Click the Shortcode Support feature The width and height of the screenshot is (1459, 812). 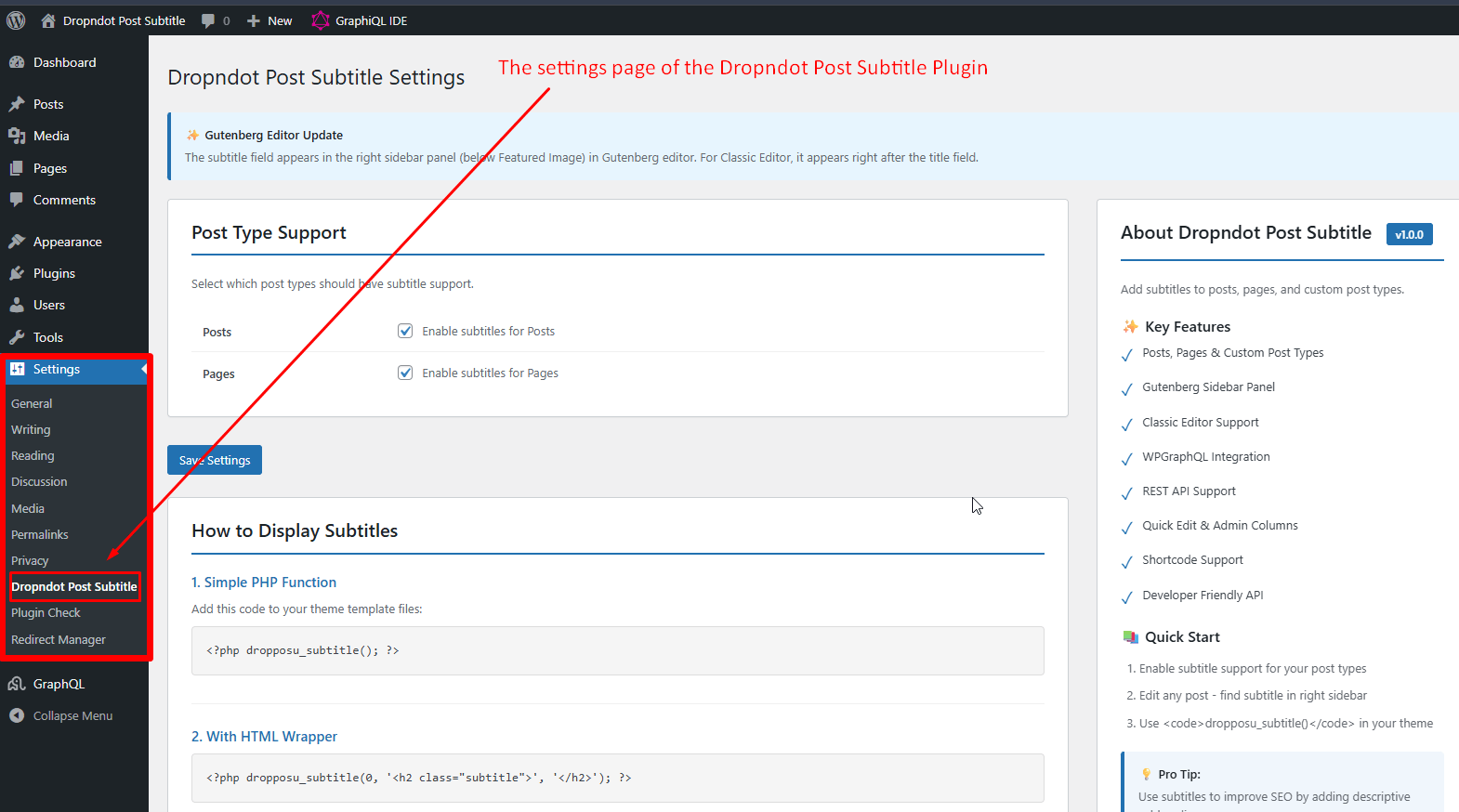[1192, 560]
